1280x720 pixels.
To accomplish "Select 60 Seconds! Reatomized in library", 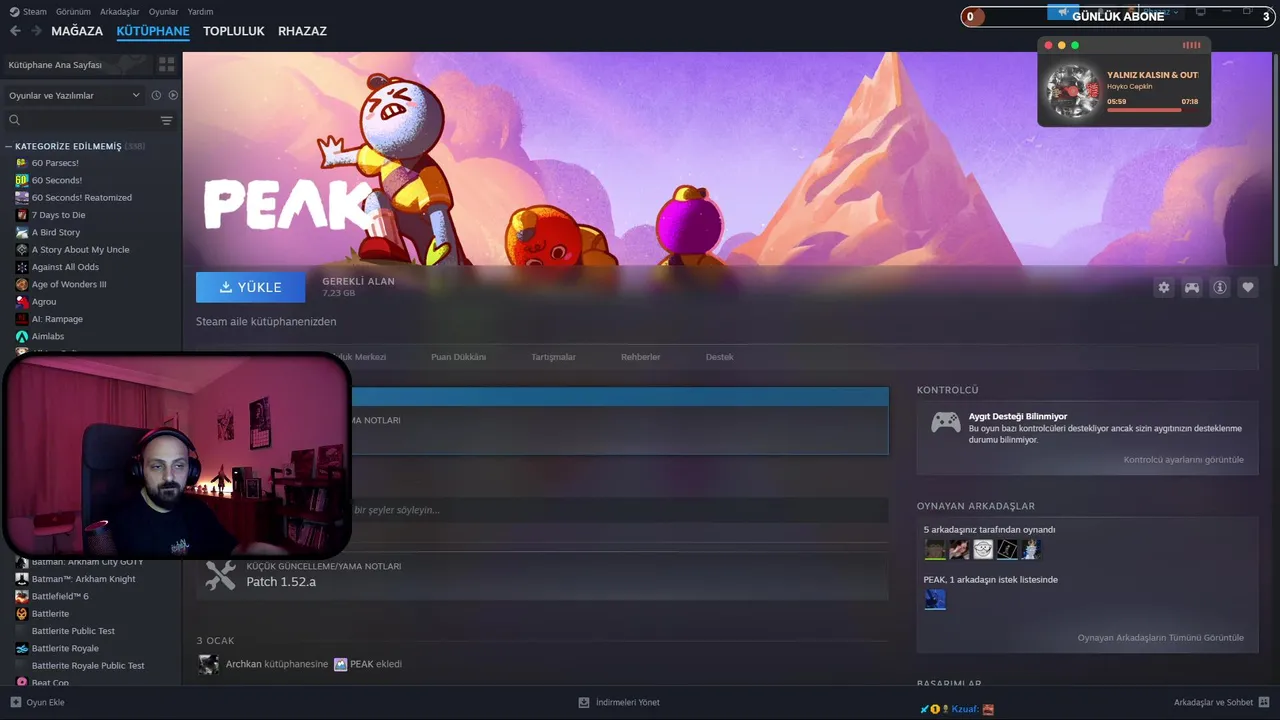I will click(82, 198).
